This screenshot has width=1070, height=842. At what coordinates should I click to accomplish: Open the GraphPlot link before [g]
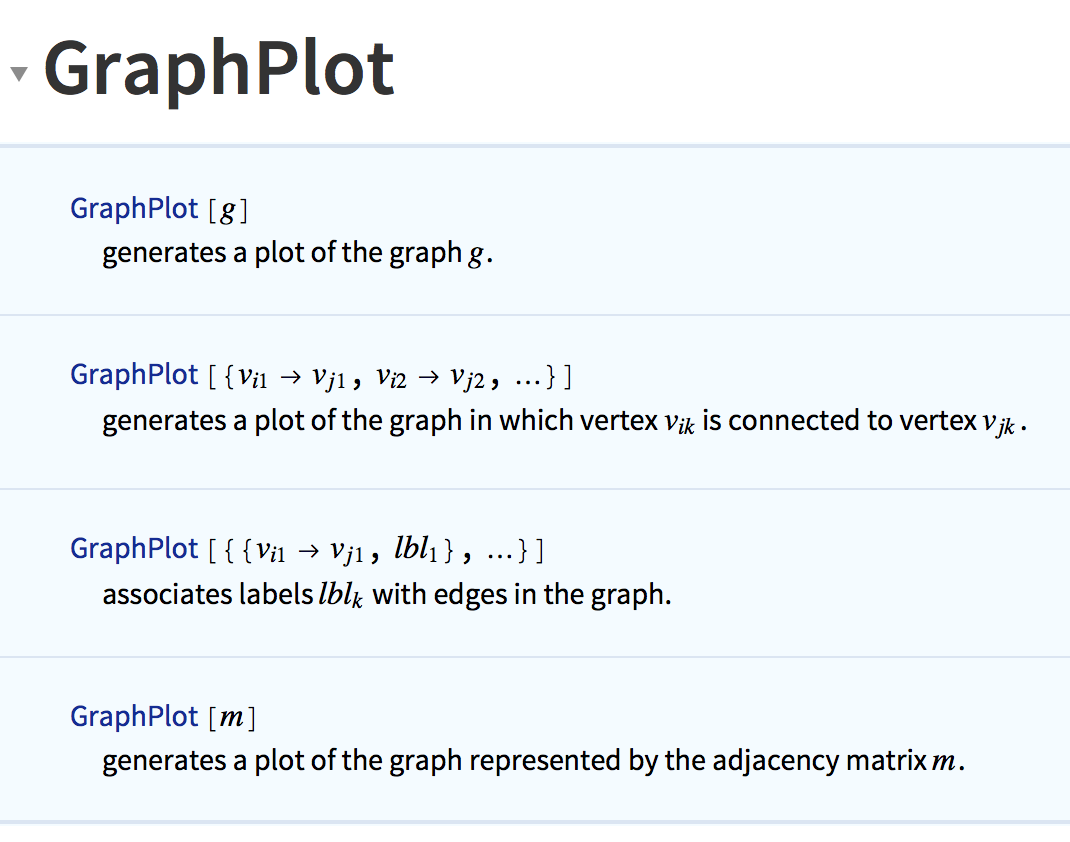tap(134, 208)
